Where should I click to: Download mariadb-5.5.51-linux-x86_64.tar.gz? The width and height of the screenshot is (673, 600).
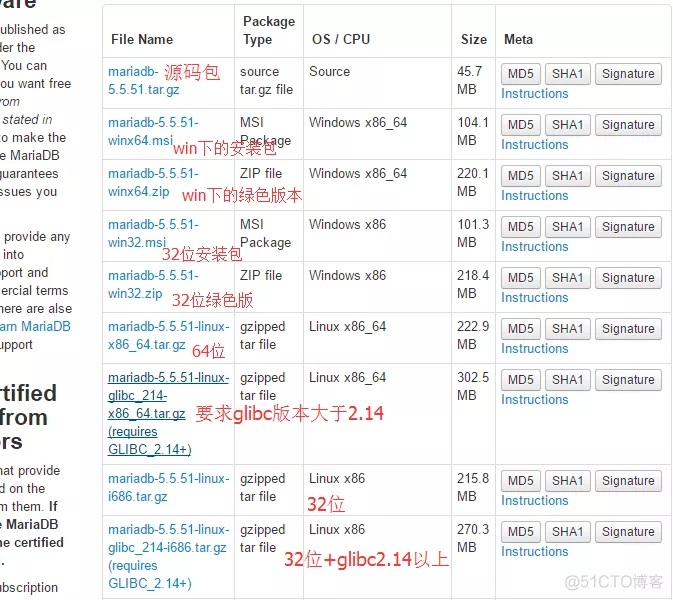coord(169,336)
